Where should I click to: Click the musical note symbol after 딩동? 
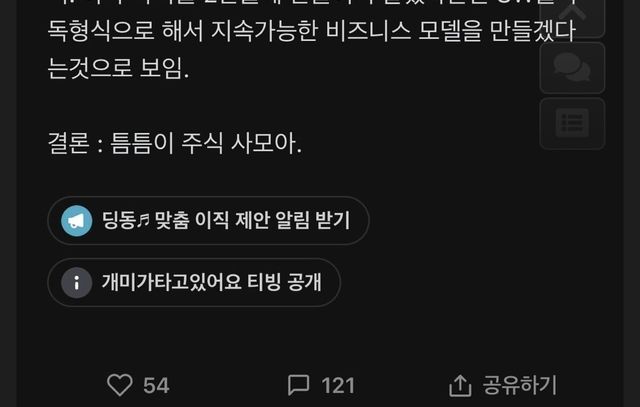(x=143, y=220)
